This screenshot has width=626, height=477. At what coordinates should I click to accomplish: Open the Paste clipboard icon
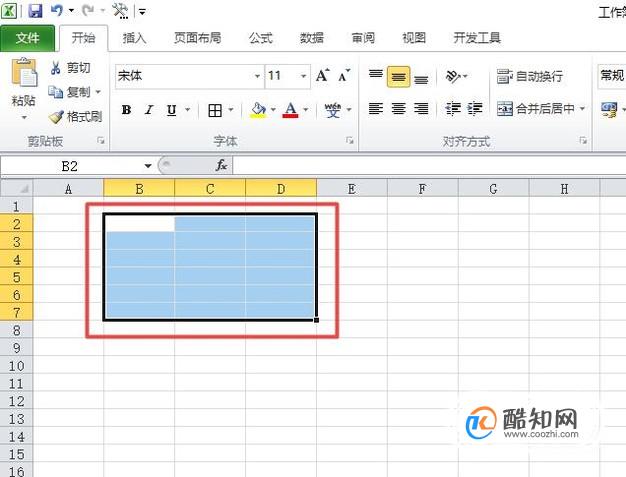[24, 73]
